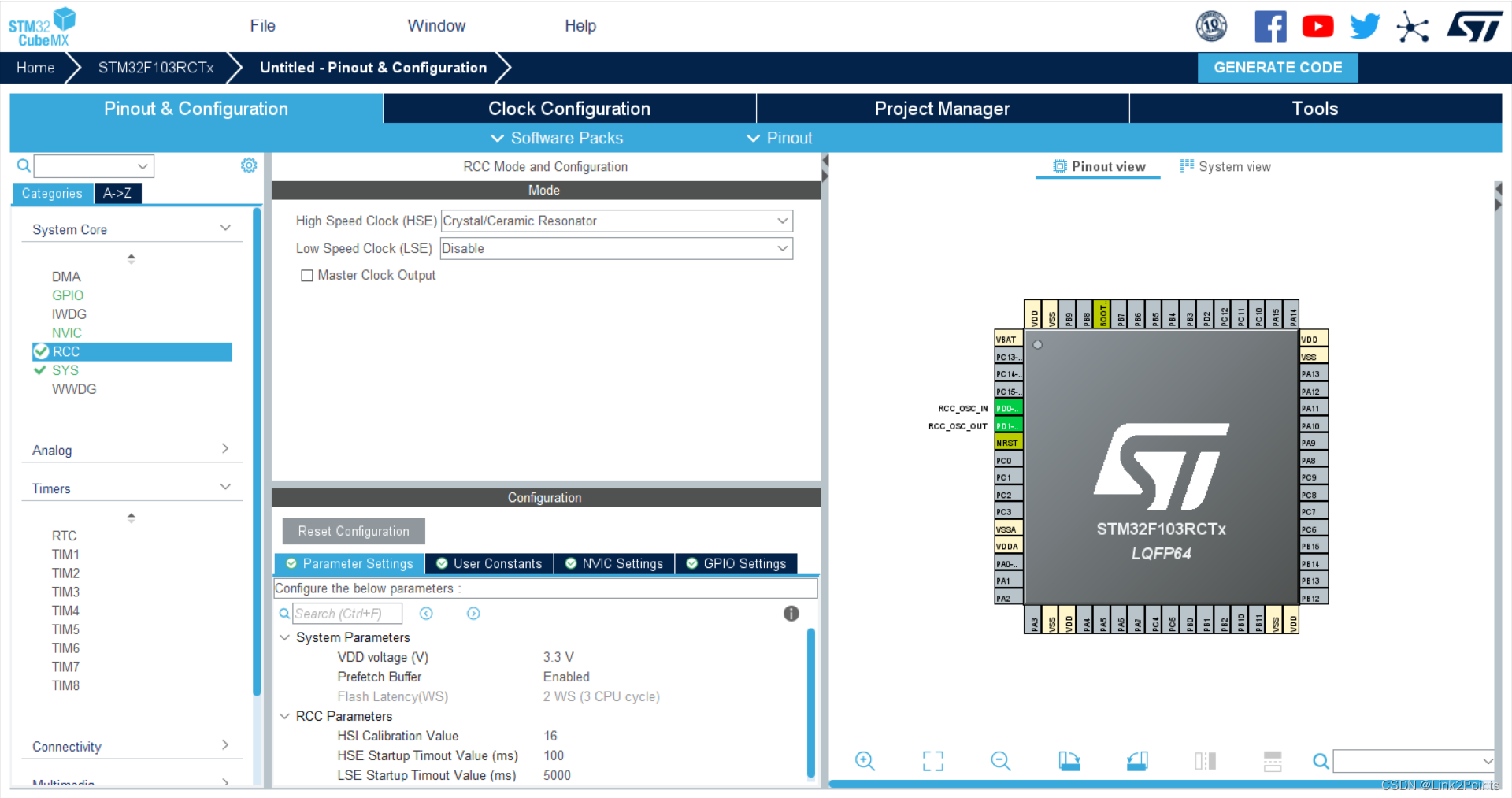Click the PD0 RCC_OSC_IN pin on chip
Image resolution: width=1512 pixels, height=798 pixels.
pyautogui.click(x=1008, y=409)
